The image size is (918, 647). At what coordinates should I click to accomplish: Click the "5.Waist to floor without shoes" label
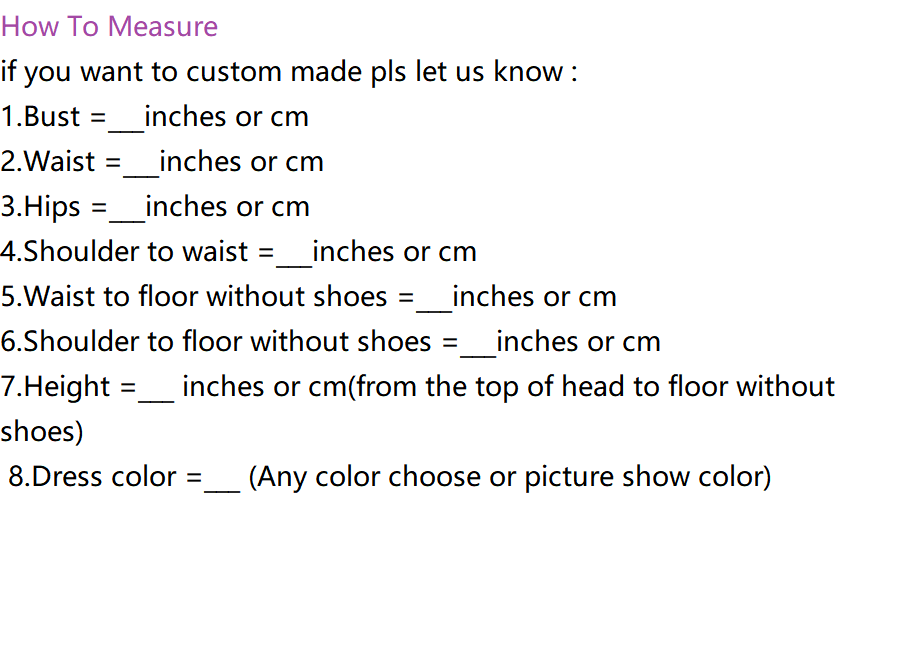click(x=194, y=297)
